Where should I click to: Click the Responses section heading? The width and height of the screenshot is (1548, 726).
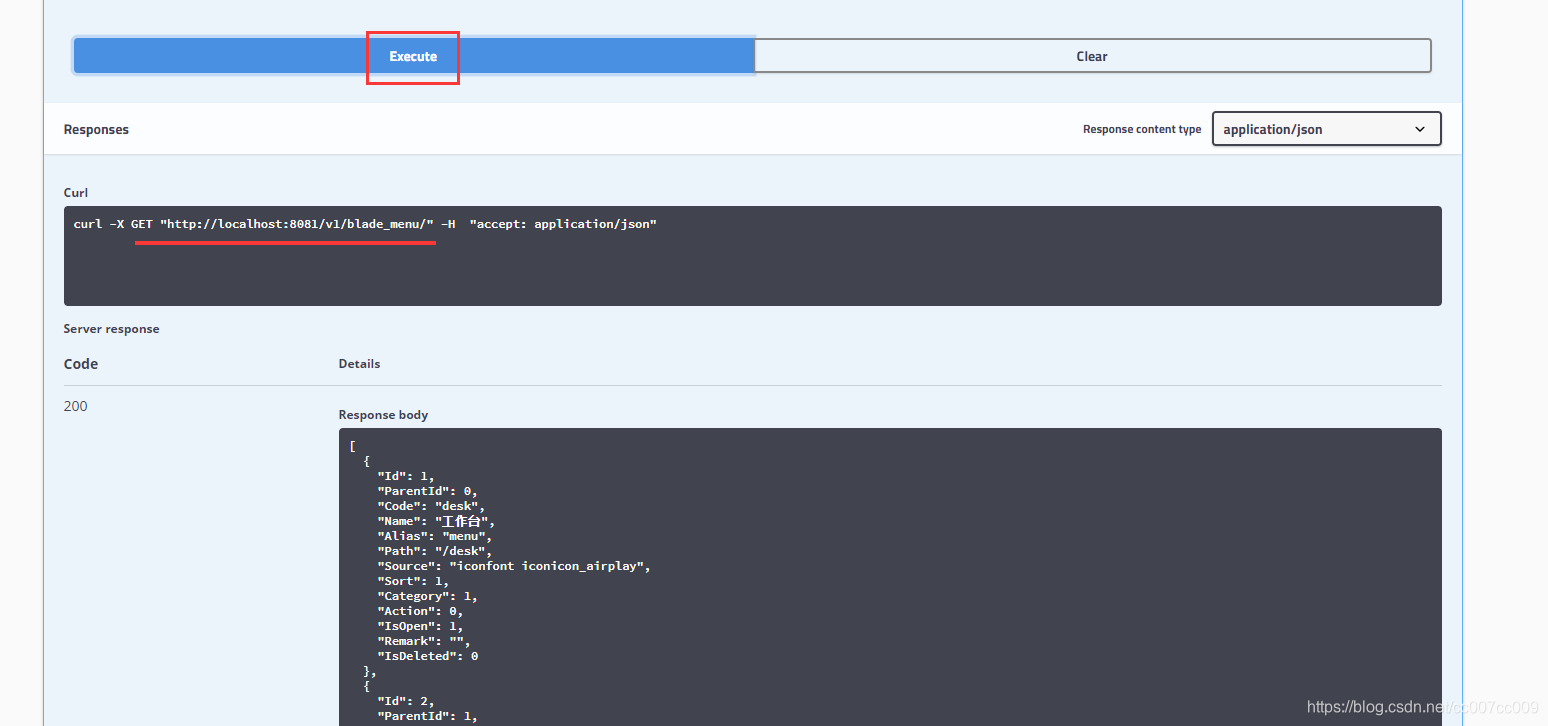point(96,130)
